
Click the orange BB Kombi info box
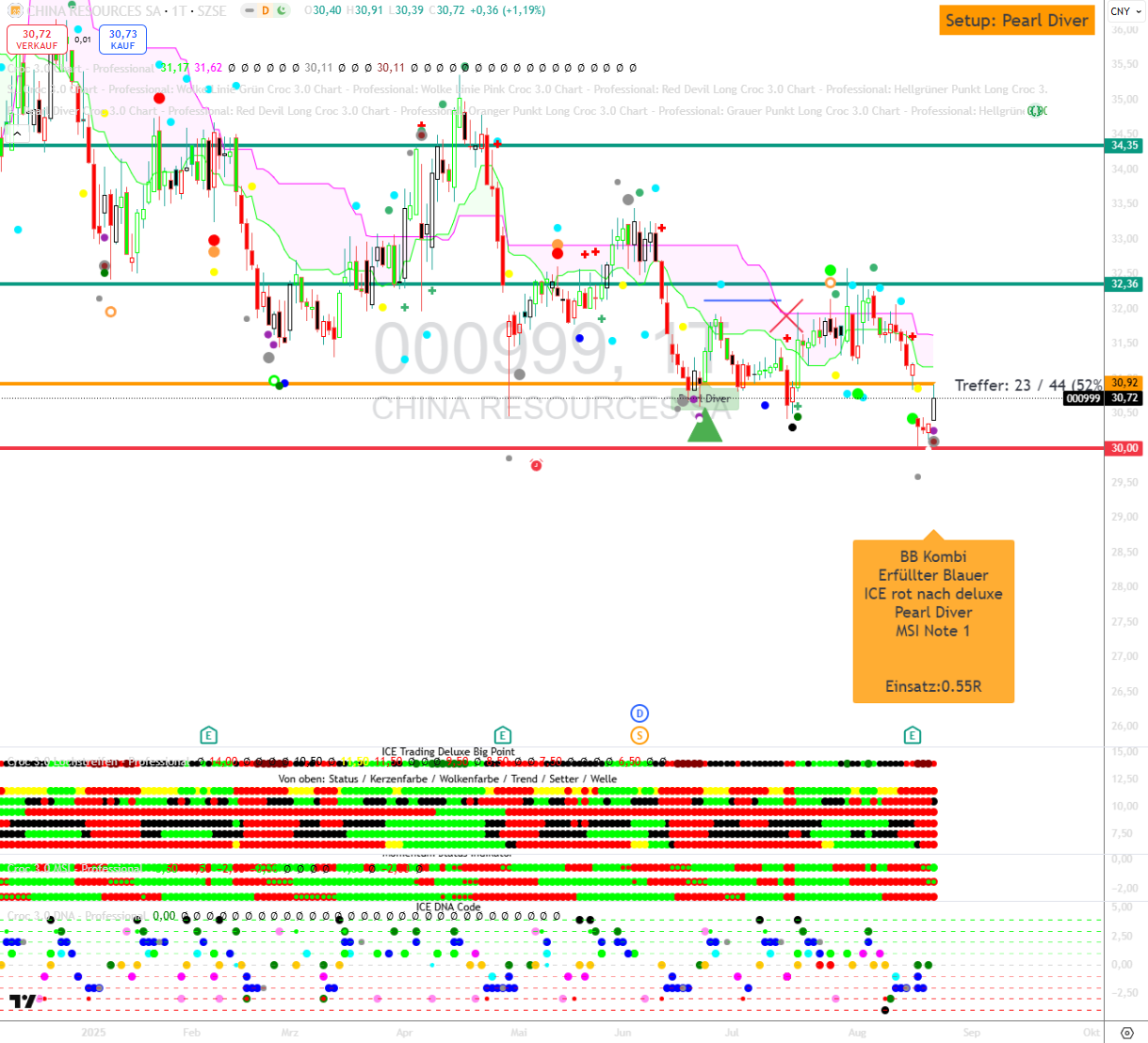(933, 620)
